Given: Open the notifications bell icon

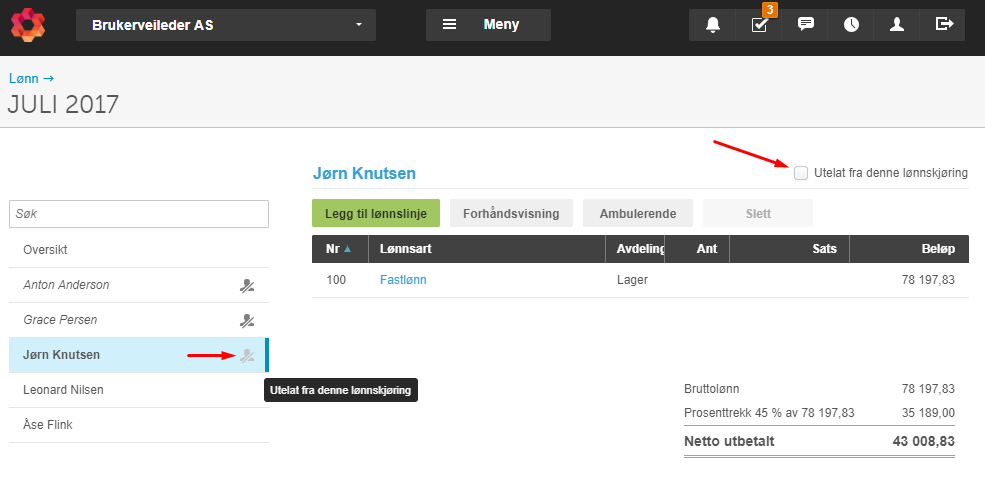Looking at the screenshot, I should pyautogui.click(x=713, y=25).
